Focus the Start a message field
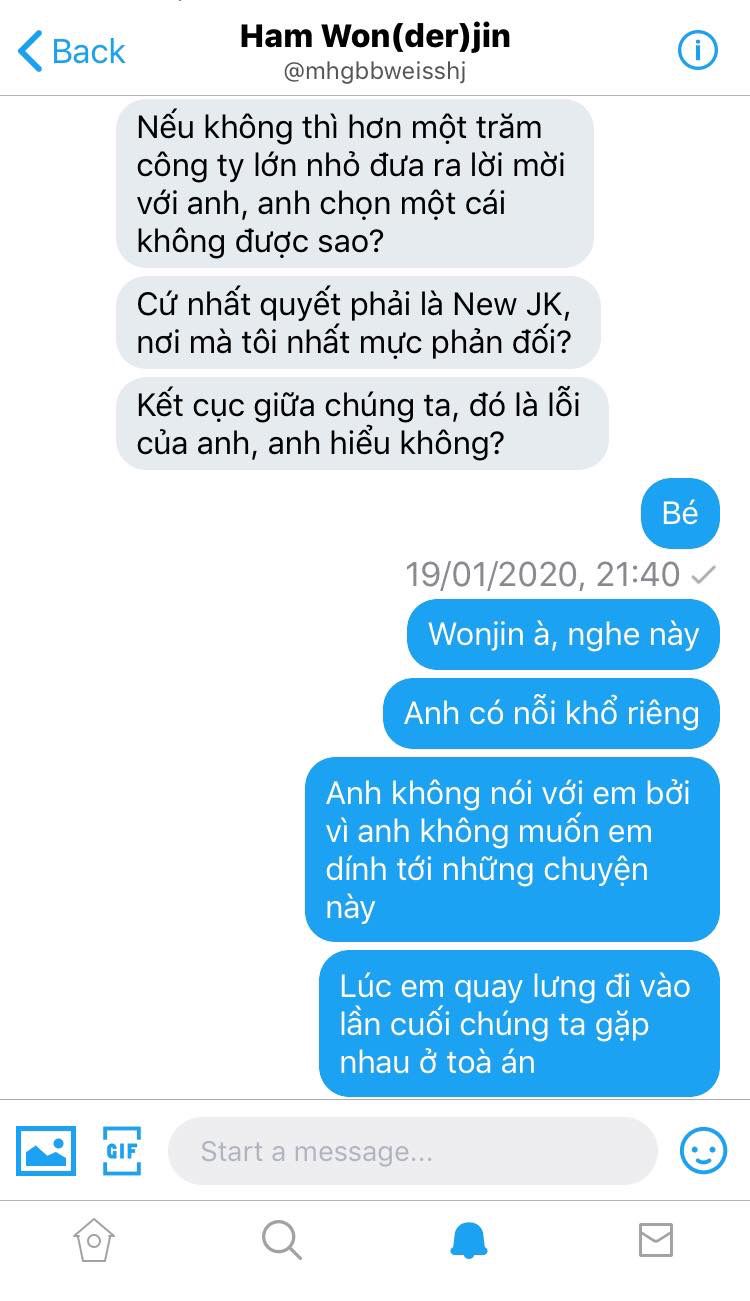The width and height of the screenshot is (750, 1301). [412, 1151]
